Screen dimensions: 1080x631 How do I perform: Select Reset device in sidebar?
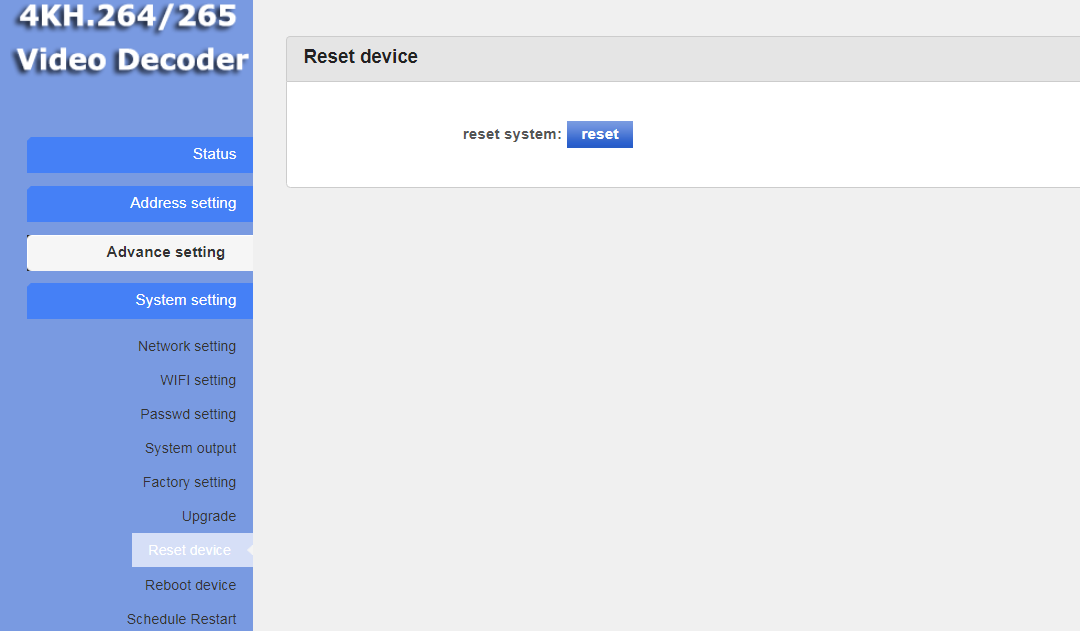(x=189, y=550)
